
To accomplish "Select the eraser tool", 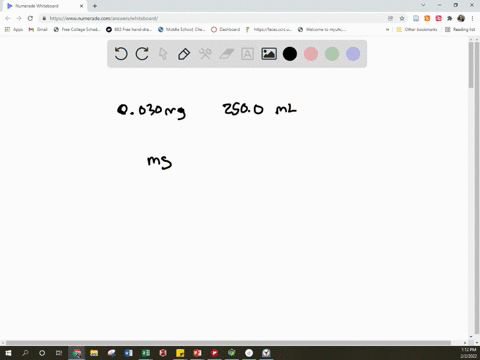I will [x=227, y=54].
